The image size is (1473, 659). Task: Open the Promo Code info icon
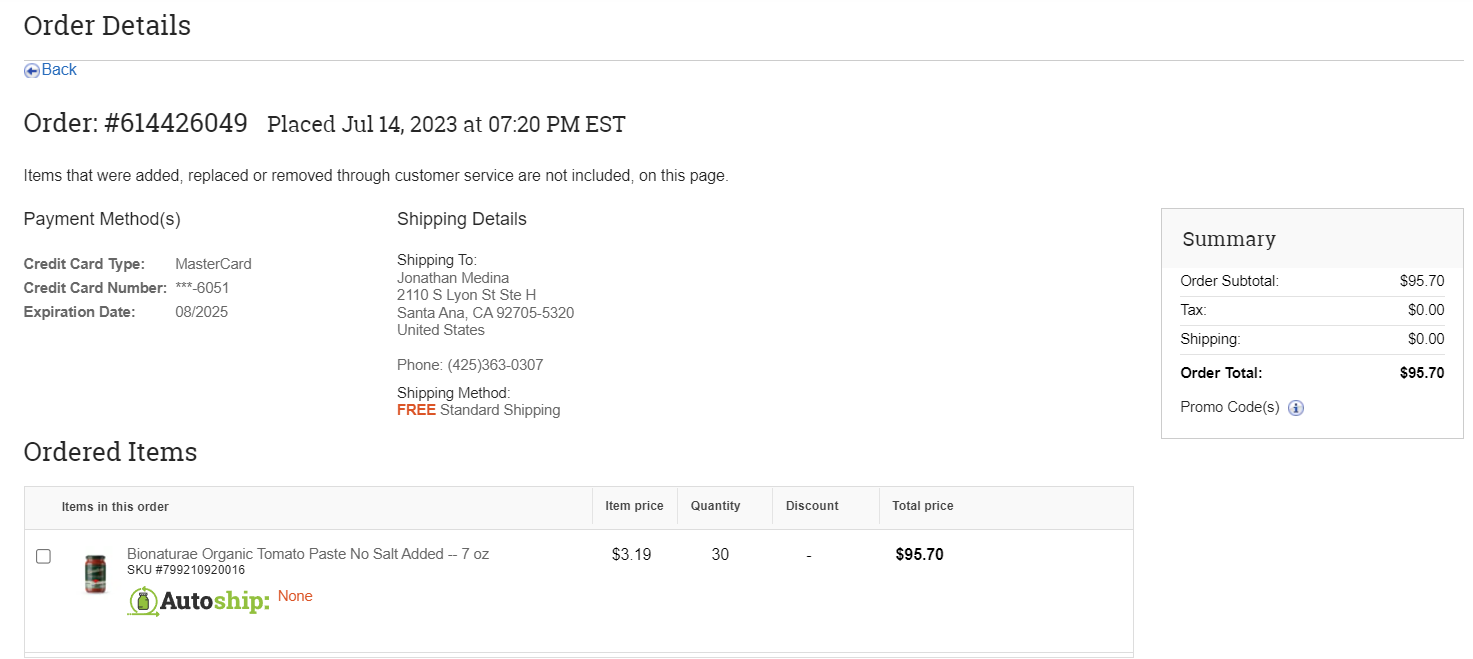point(1296,408)
